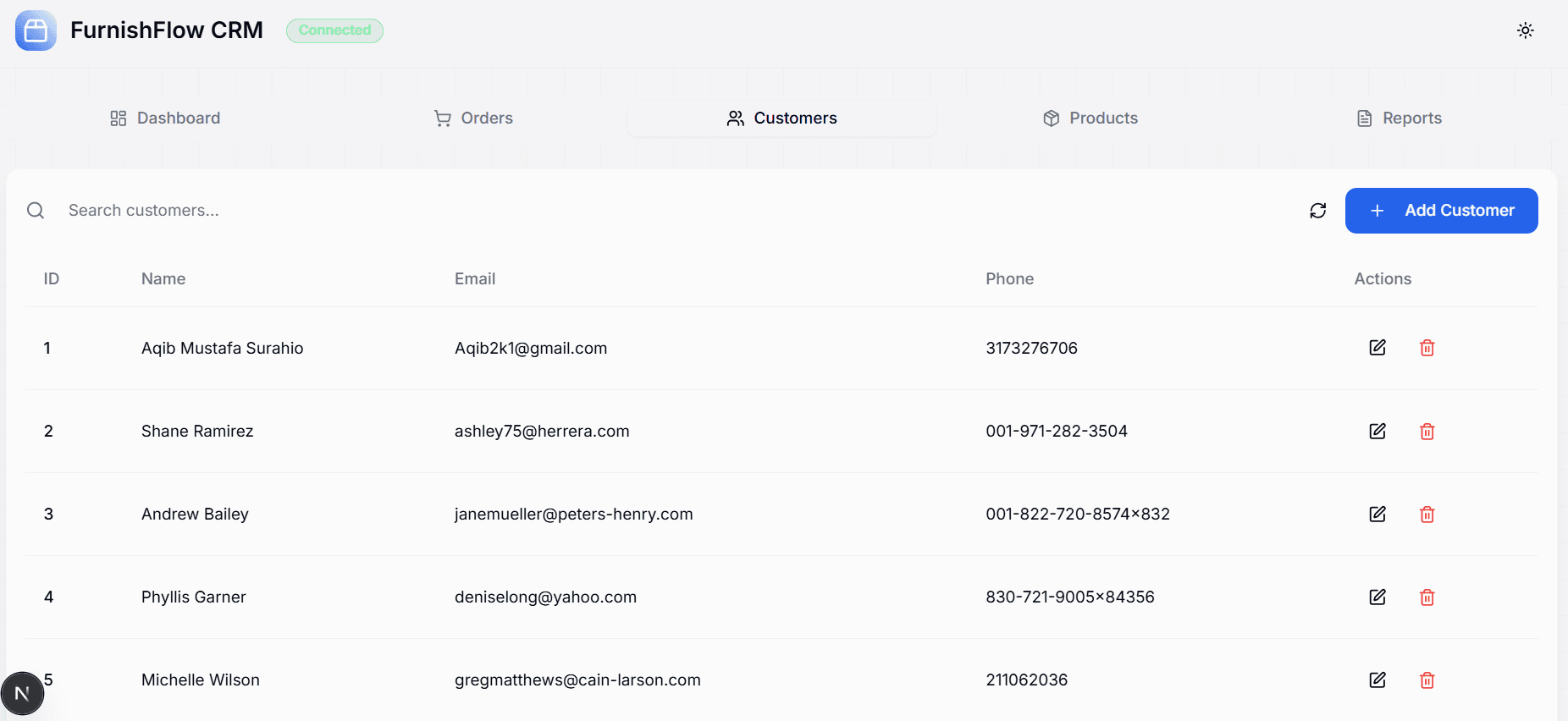The width and height of the screenshot is (1568, 721).
Task: Click the Products package icon
Action: [x=1051, y=118]
